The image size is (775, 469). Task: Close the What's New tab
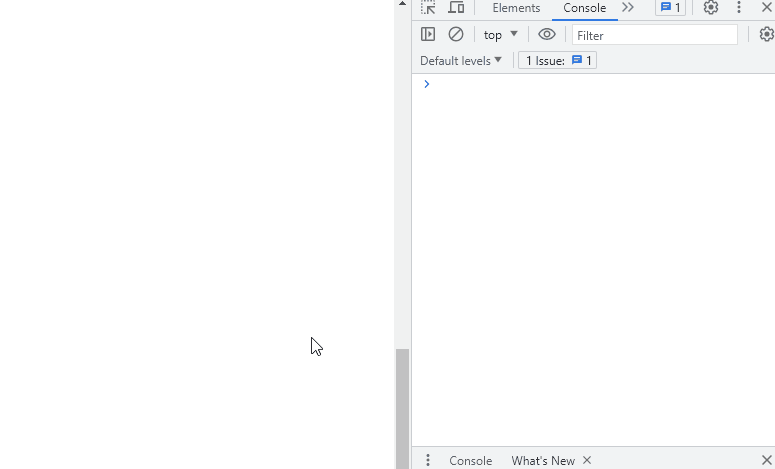pos(587,460)
